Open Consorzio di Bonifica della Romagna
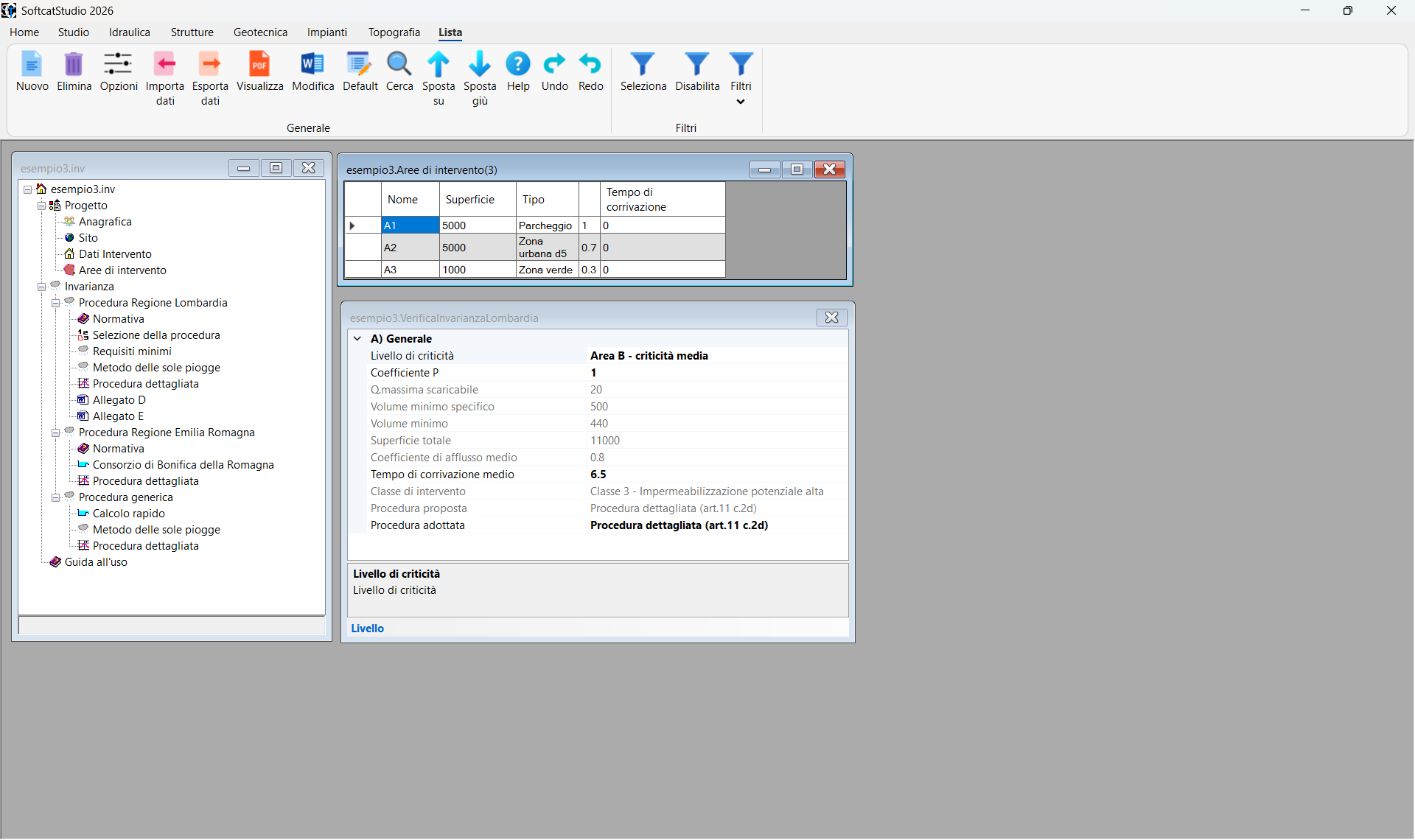 (184, 465)
